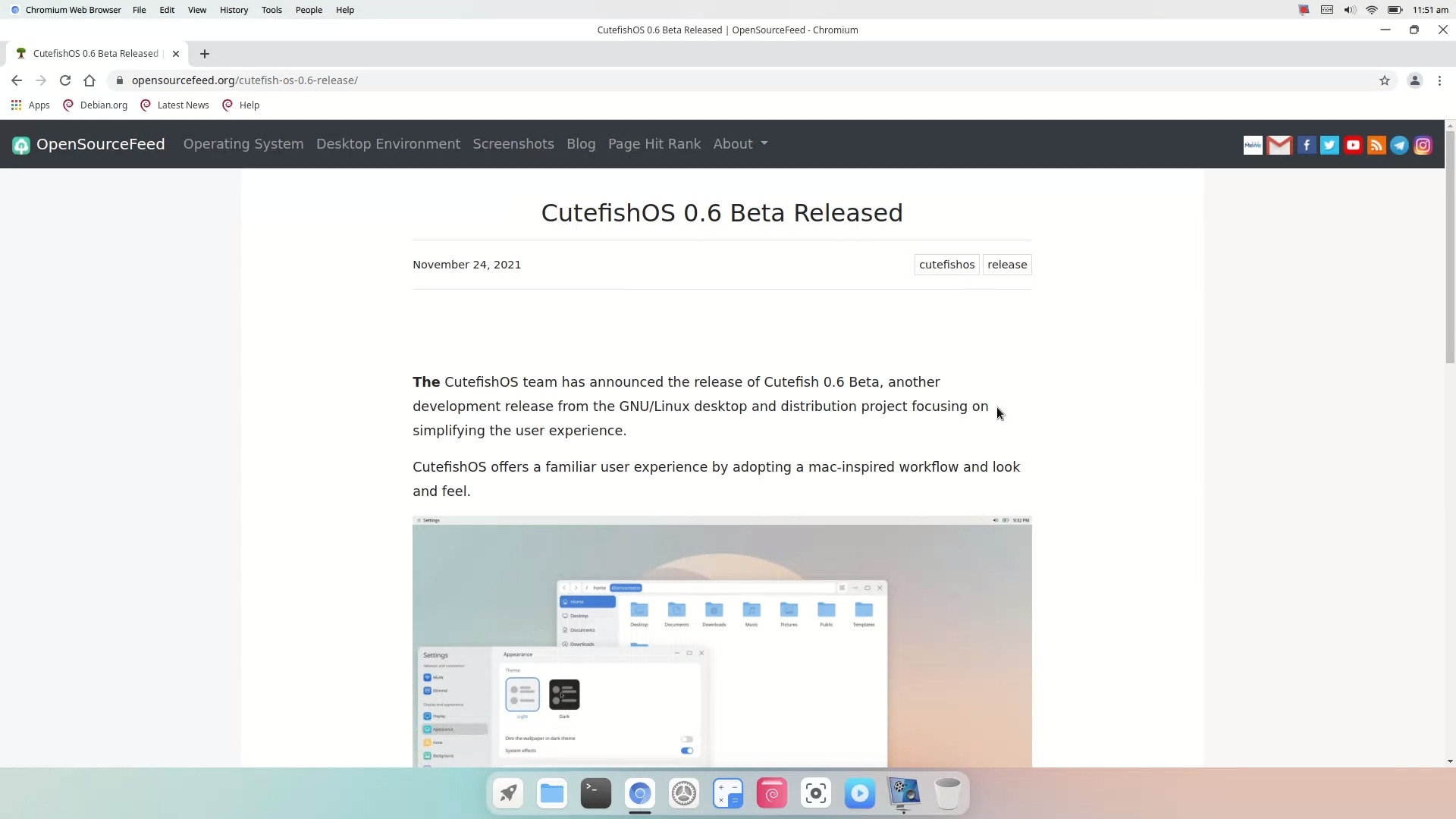Bookmark this page with the star icon
This screenshot has width=1456, height=819.
point(1385,80)
